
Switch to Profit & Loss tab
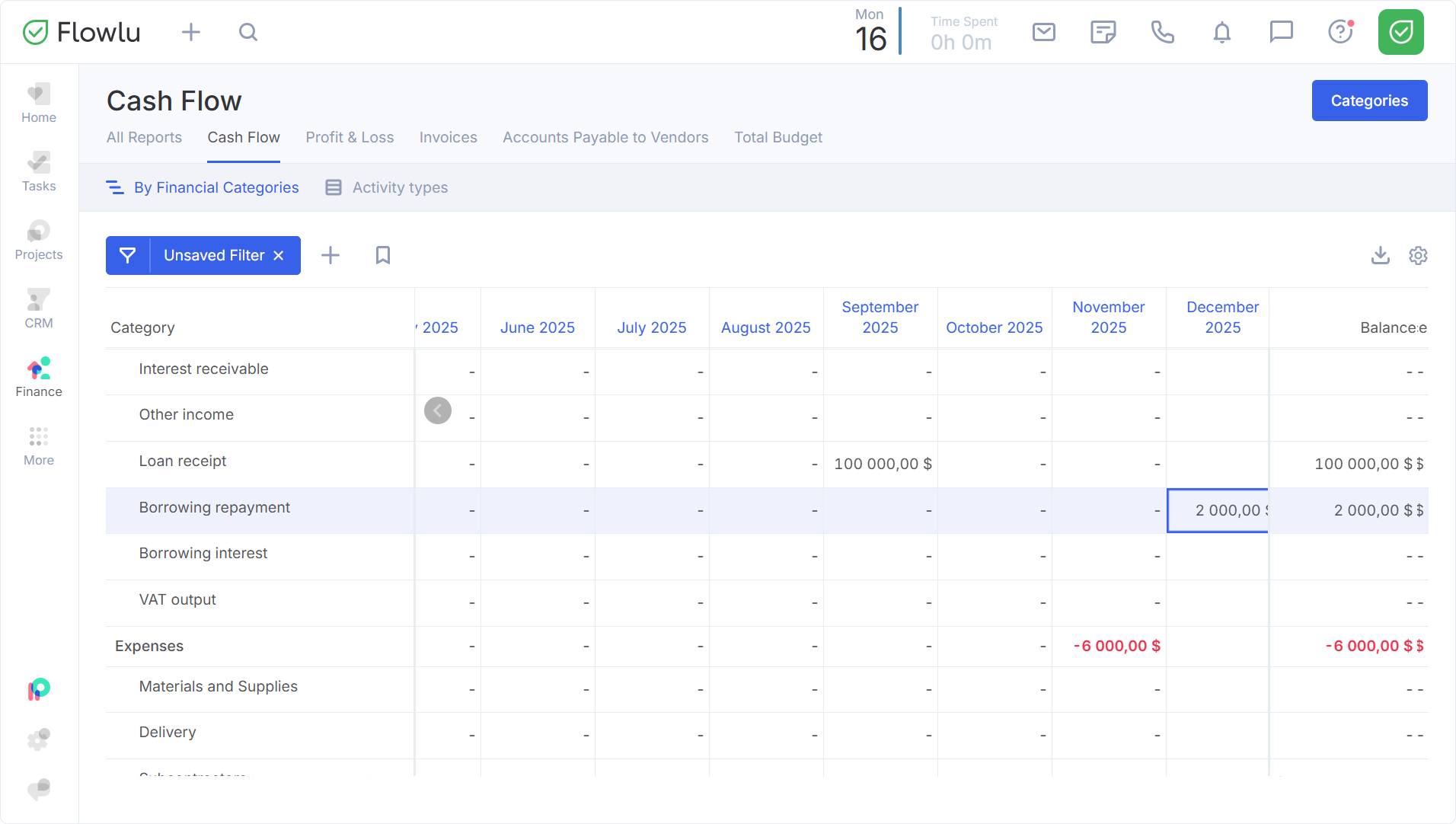(x=350, y=137)
